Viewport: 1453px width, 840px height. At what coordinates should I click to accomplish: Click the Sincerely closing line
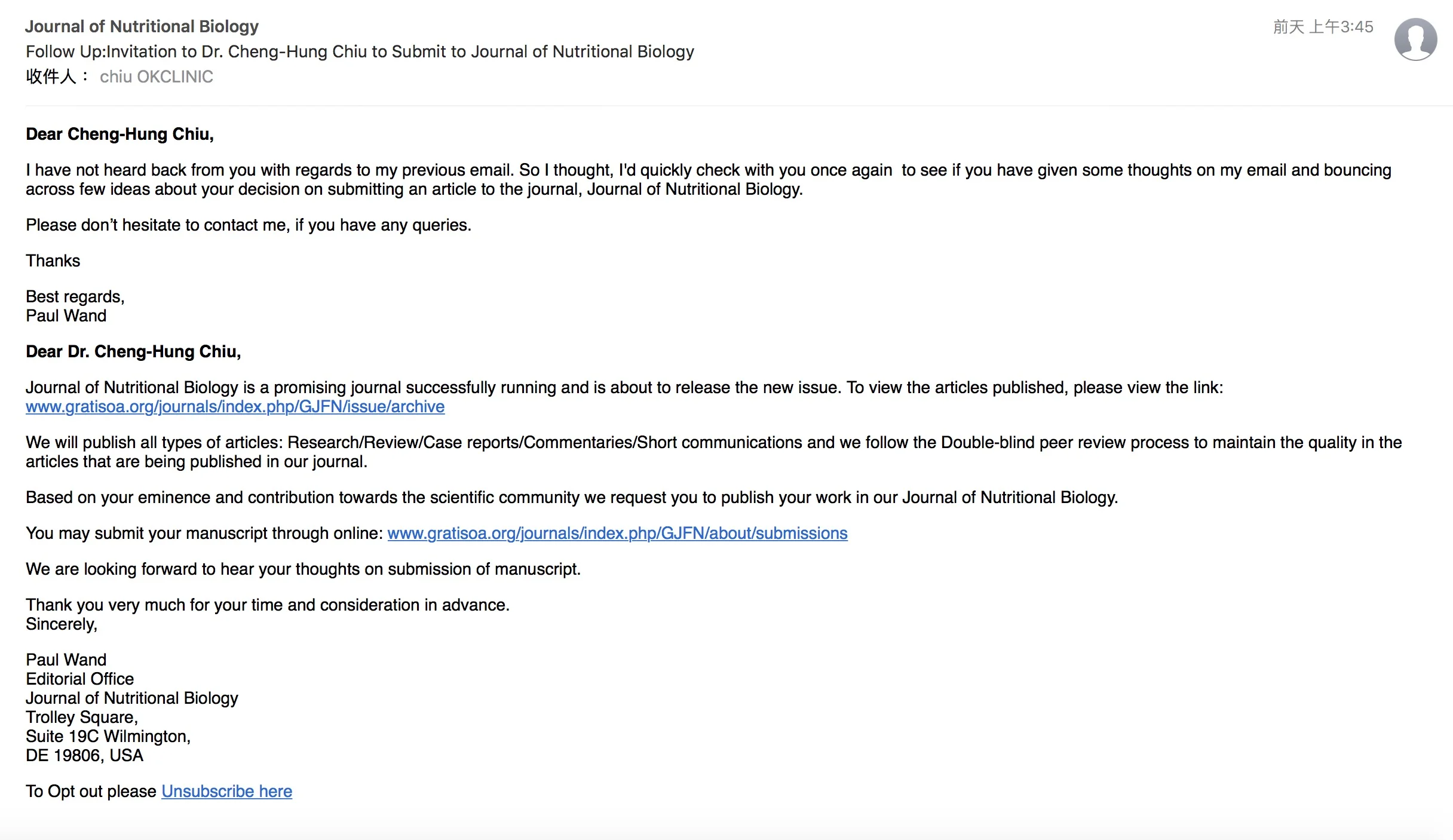(x=62, y=624)
